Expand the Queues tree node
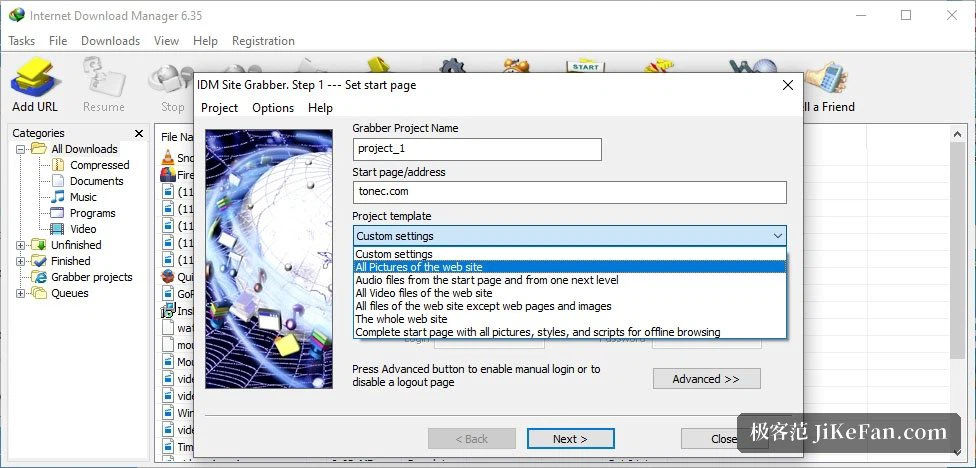This screenshot has height=468, width=976. pyautogui.click(x=21, y=294)
